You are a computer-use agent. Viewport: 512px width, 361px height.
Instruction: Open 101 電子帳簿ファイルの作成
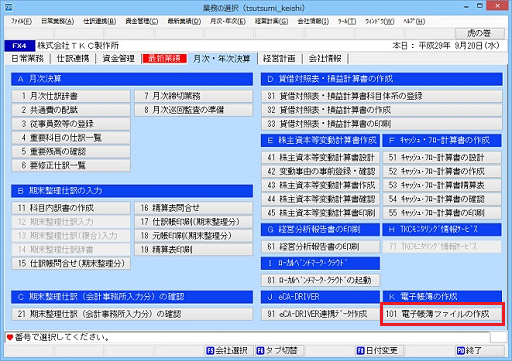point(442,314)
